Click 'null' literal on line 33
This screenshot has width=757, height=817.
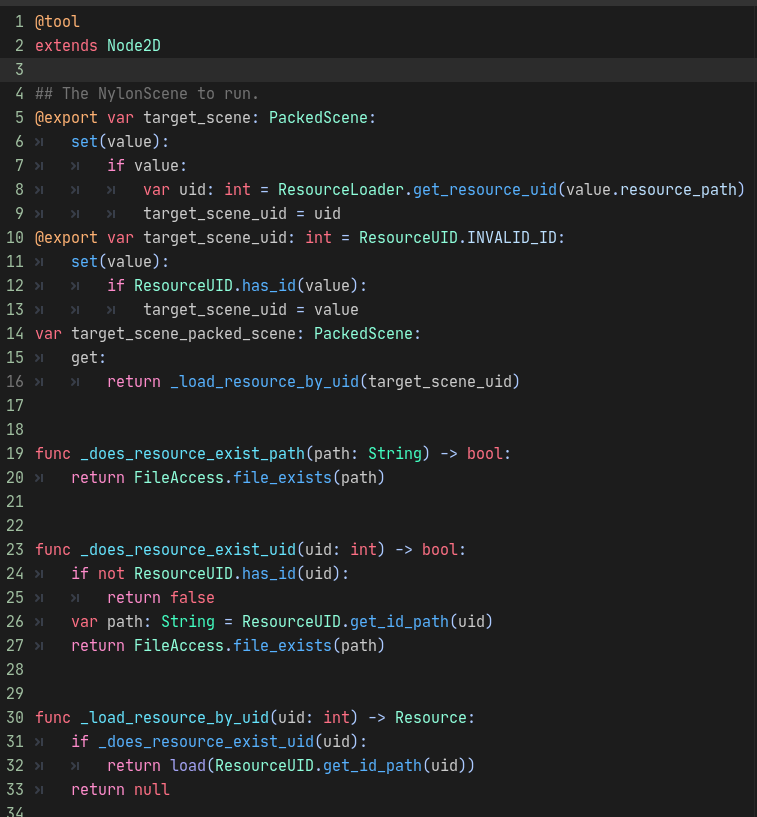point(152,789)
